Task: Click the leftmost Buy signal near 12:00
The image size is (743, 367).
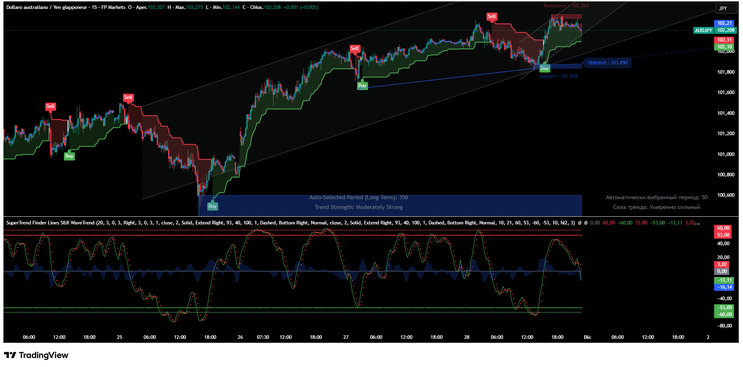Action: click(x=69, y=156)
